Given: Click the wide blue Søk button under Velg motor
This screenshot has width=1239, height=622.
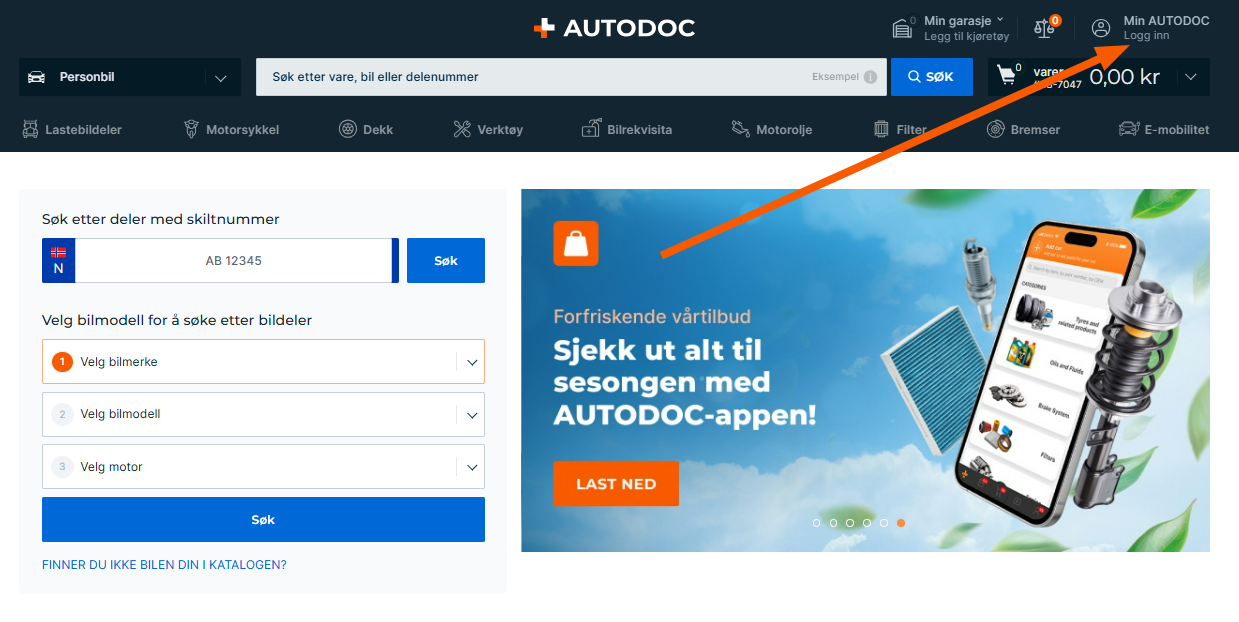Looking at the screenshot, I should click(x=263, y=520).
